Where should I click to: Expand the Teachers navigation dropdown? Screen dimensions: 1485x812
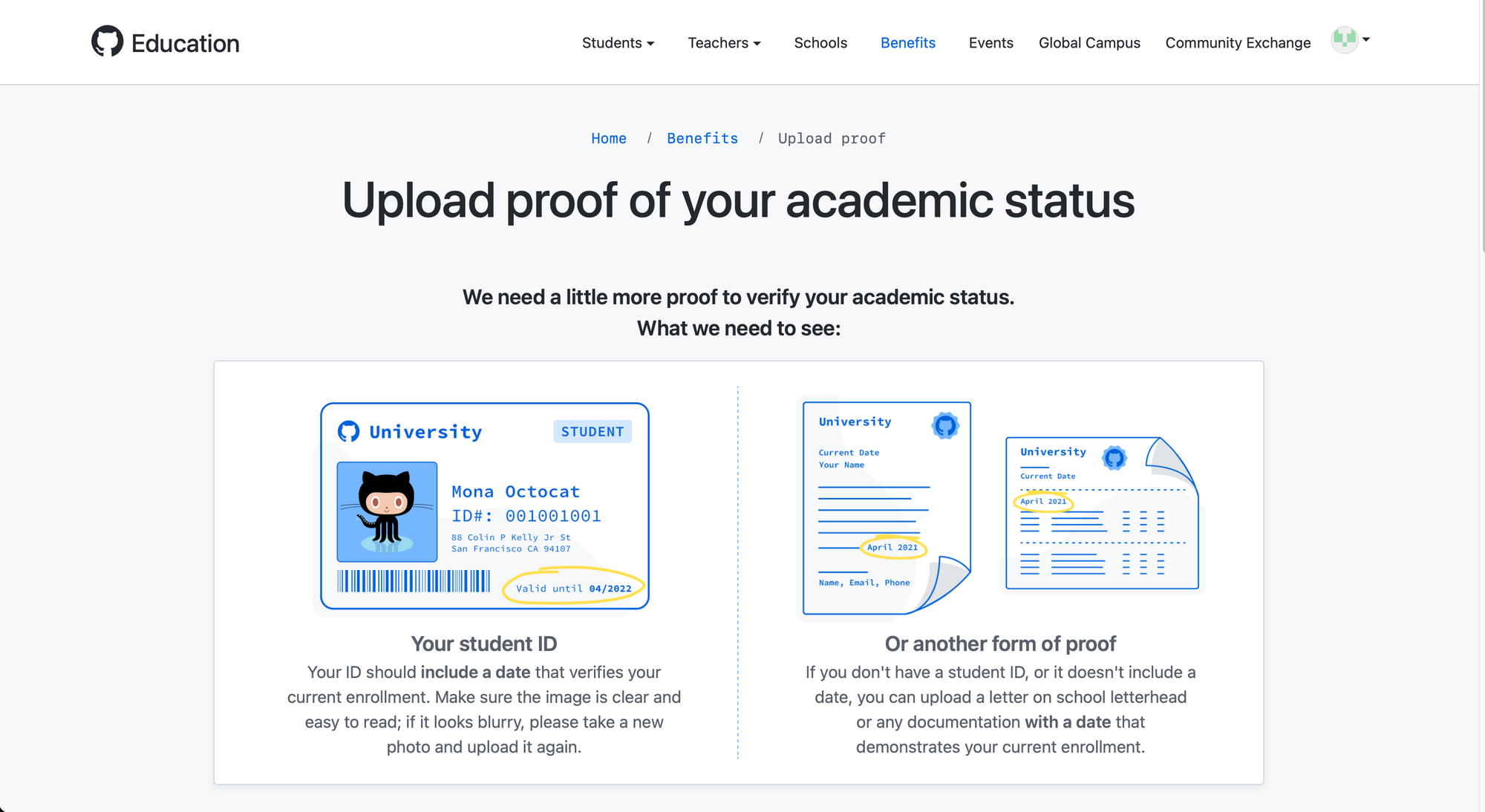(724, 42)
